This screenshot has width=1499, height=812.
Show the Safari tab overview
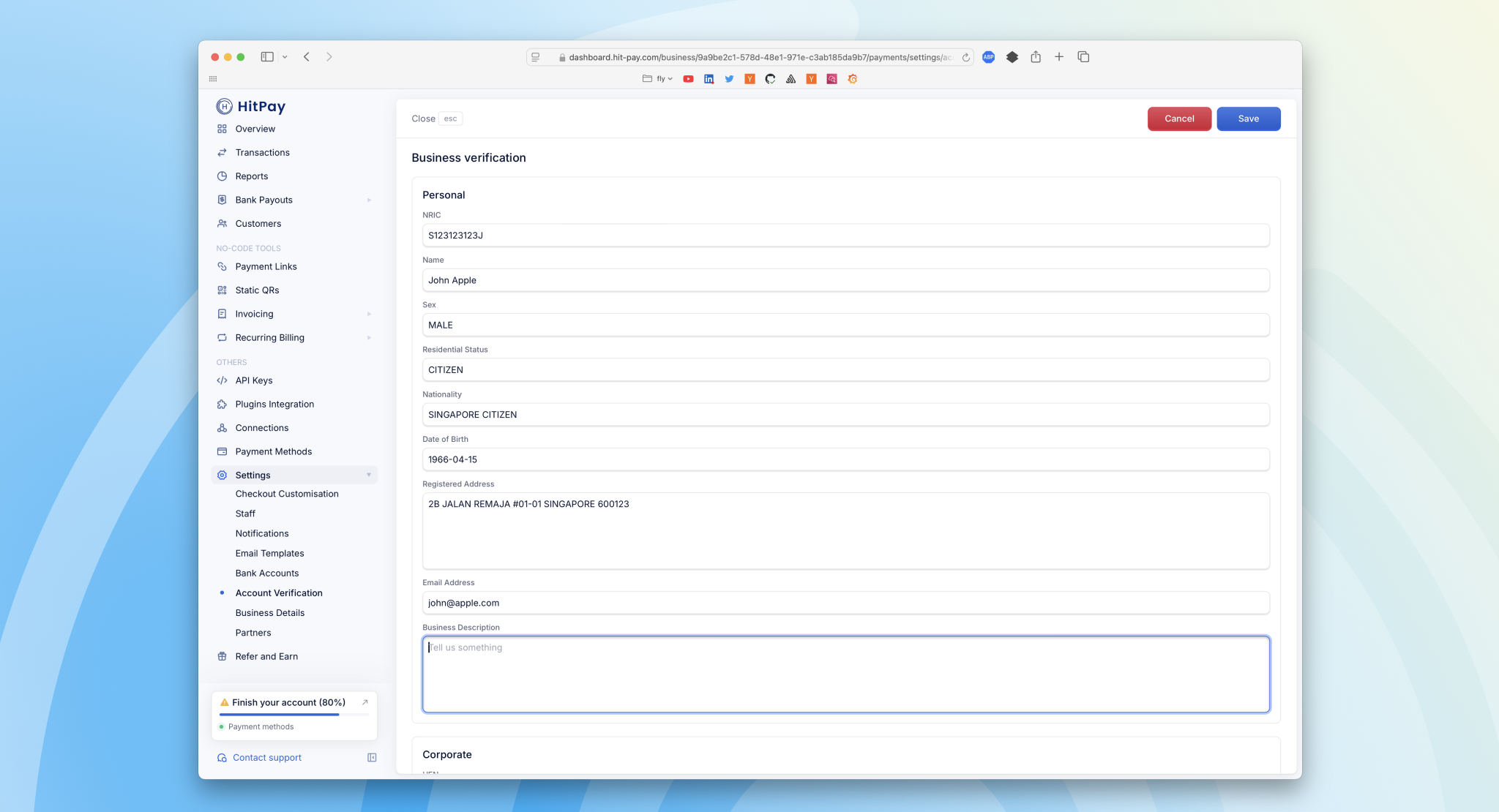point(1083,57)
